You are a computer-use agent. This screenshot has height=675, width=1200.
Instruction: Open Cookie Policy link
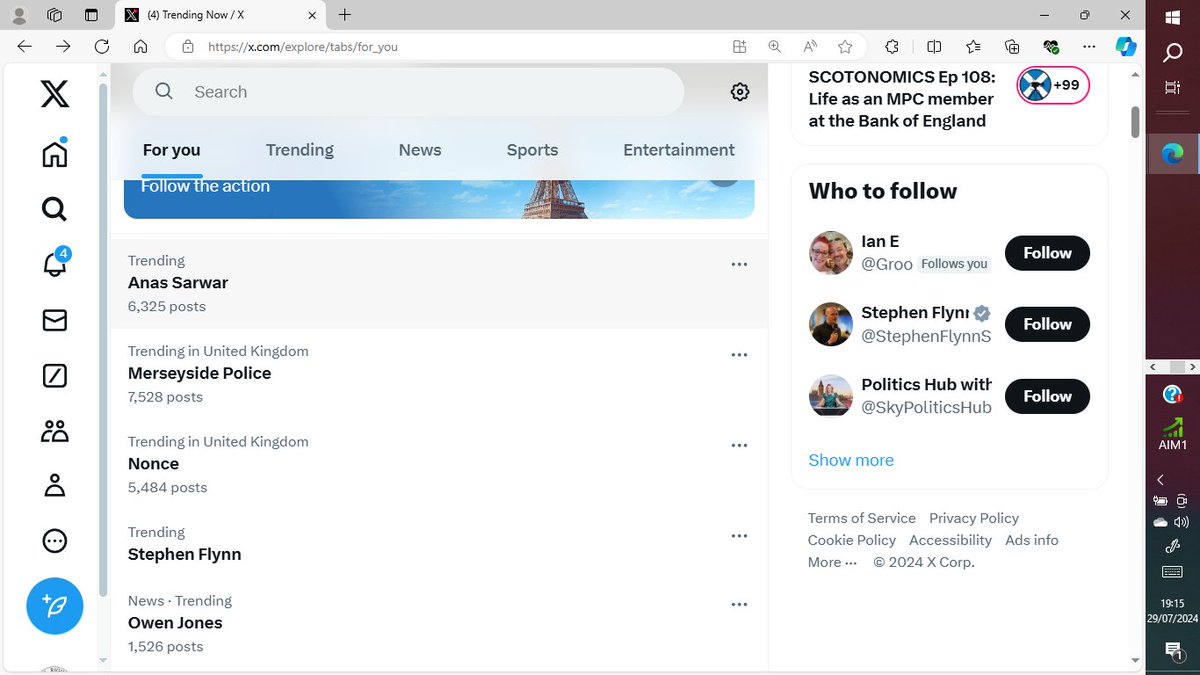click(852, 540)
